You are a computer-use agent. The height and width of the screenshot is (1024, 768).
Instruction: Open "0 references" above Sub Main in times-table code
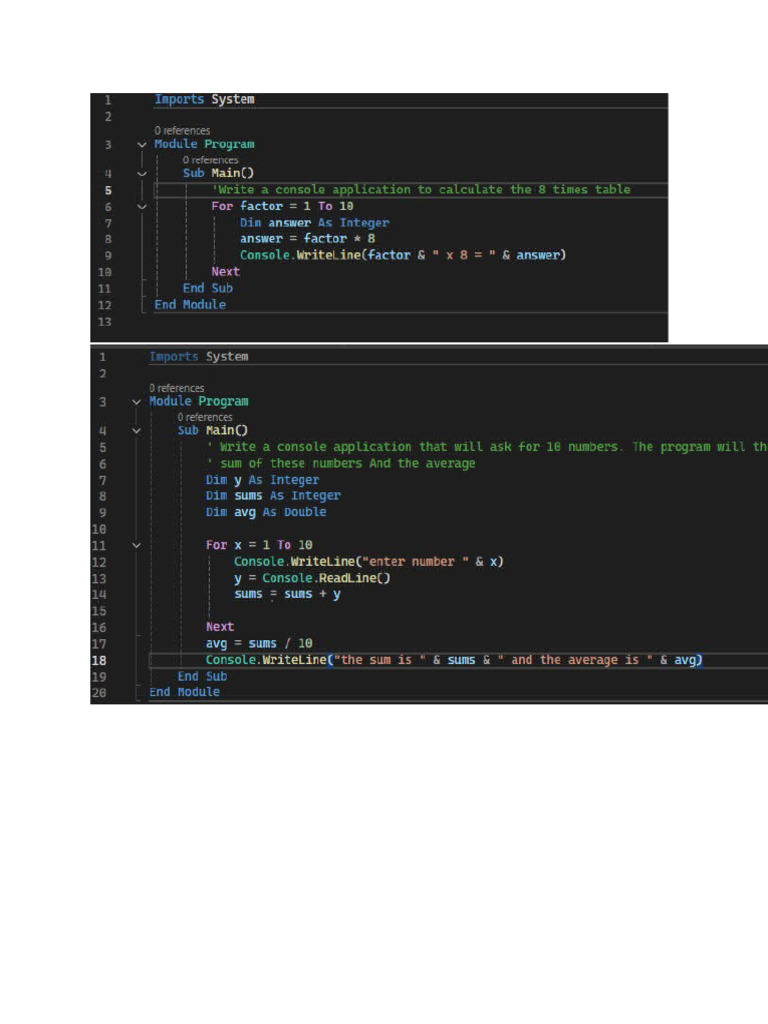point(210,160)
